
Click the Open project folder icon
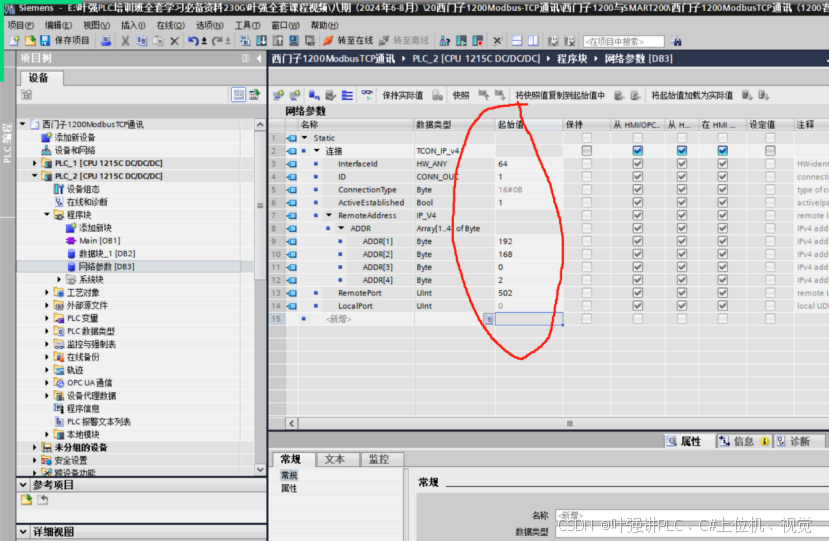coord(30,41)
